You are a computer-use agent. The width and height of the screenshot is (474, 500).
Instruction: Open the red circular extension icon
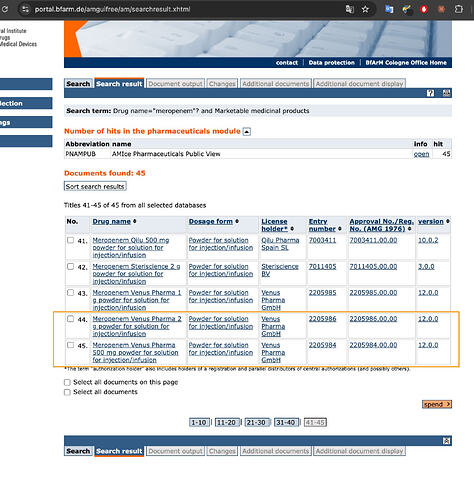pos(424,9)
